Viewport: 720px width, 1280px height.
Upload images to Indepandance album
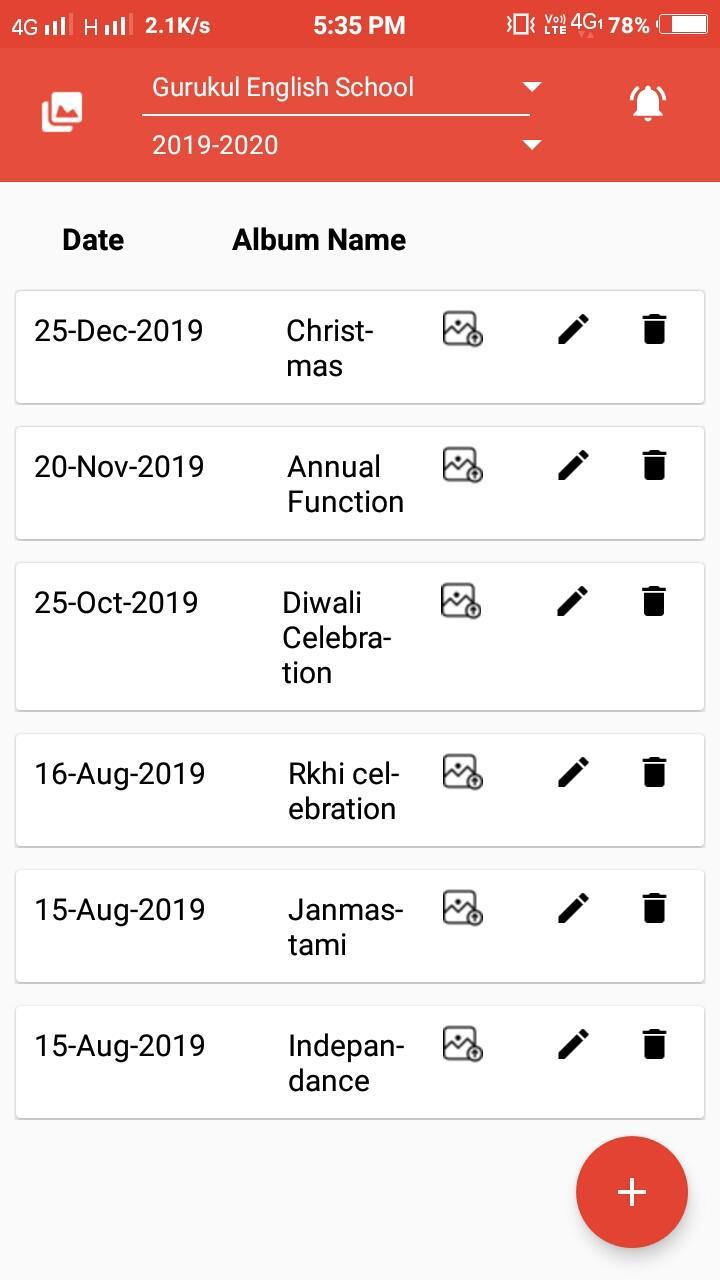pyautogui.click(x=462, y=1044)
